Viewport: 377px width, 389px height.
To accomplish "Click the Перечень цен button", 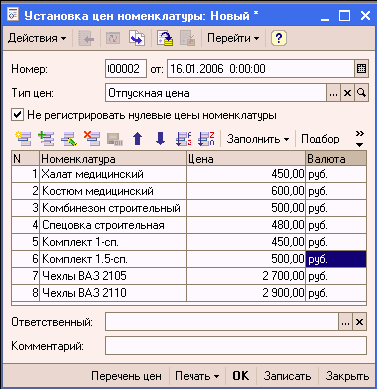I will 126,376.
